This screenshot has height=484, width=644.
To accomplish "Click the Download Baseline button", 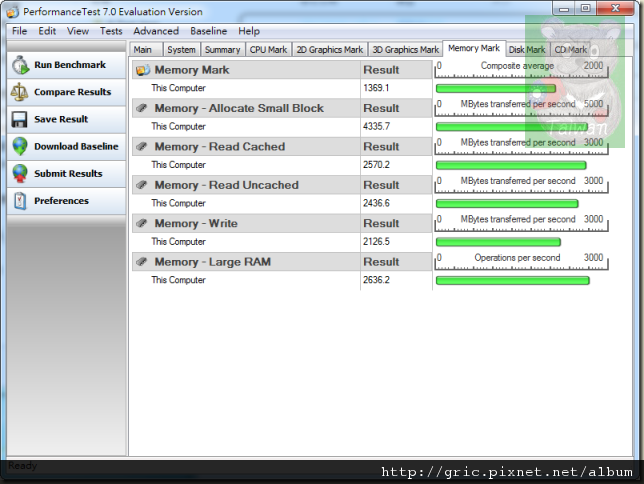I will click(66, 146).
